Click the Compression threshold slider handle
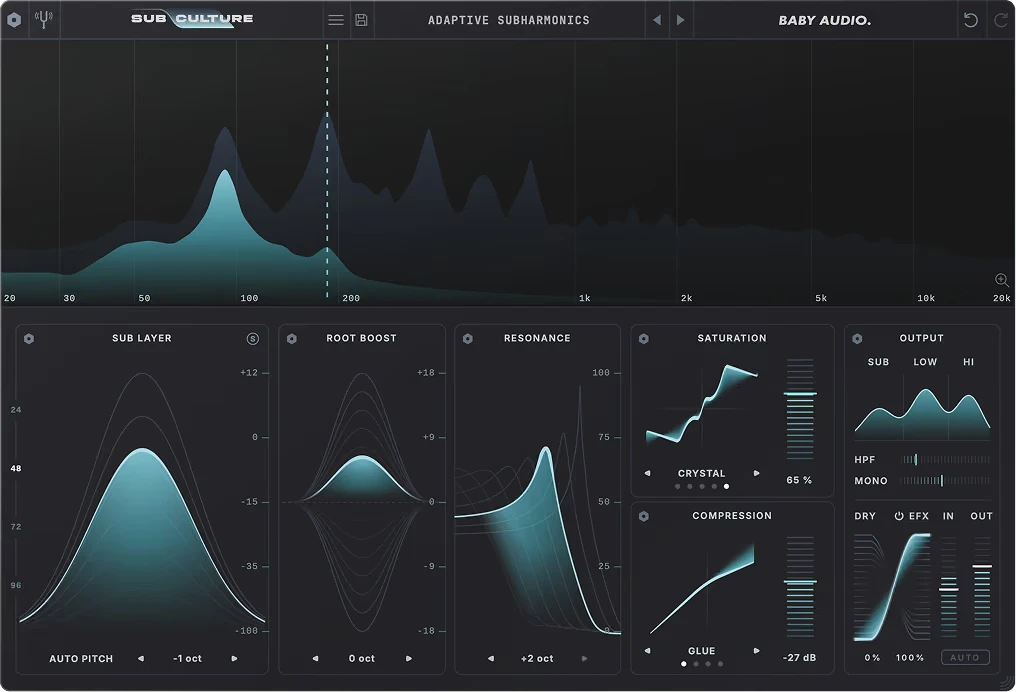 pyautogui.click(x=800, y=582)
